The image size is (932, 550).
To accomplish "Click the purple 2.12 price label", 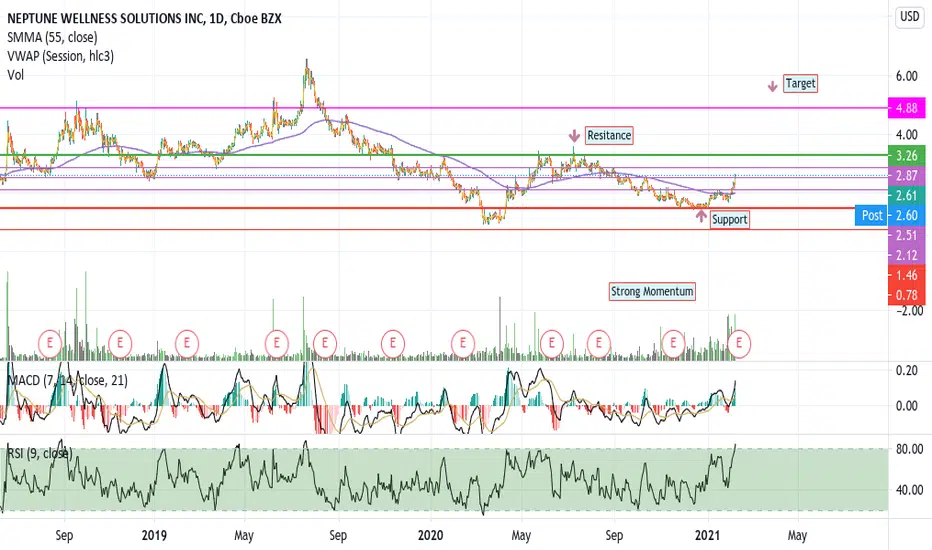I will coord(906,255).
